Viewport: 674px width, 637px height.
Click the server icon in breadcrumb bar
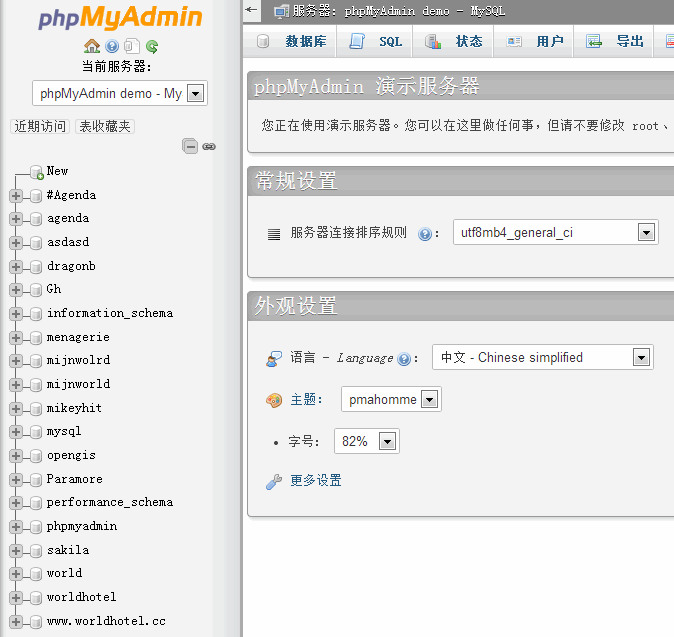281,11
